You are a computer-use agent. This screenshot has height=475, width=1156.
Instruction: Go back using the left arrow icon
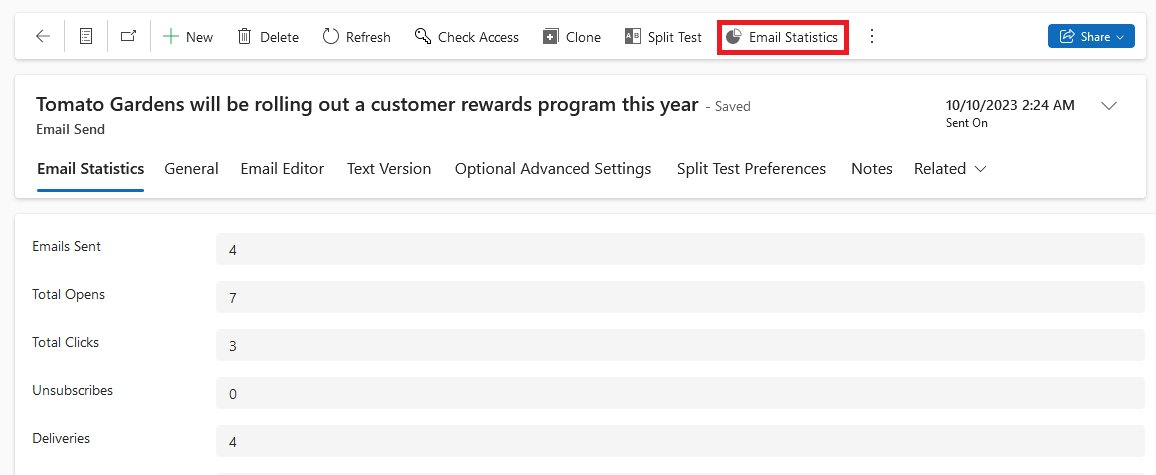[43, 36]
